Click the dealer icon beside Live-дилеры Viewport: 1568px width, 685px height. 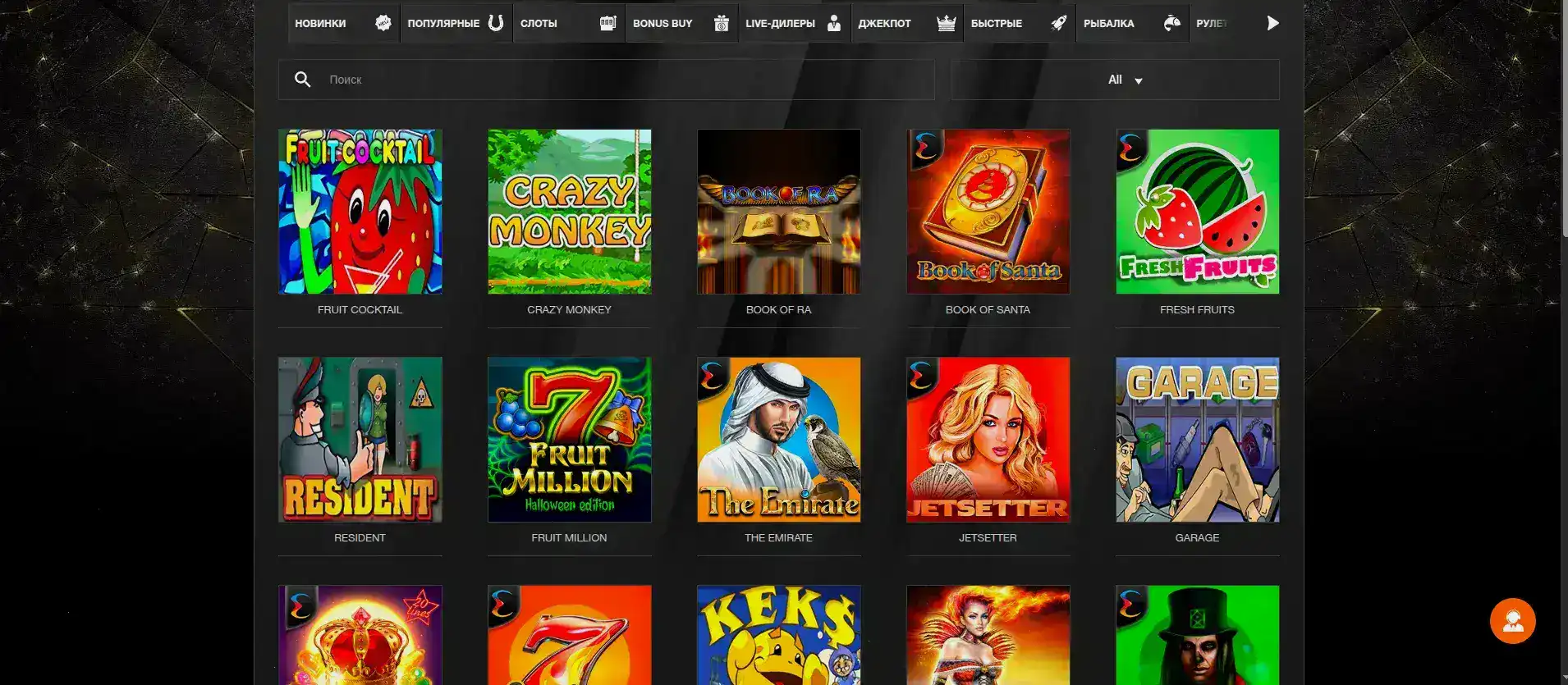834,23
